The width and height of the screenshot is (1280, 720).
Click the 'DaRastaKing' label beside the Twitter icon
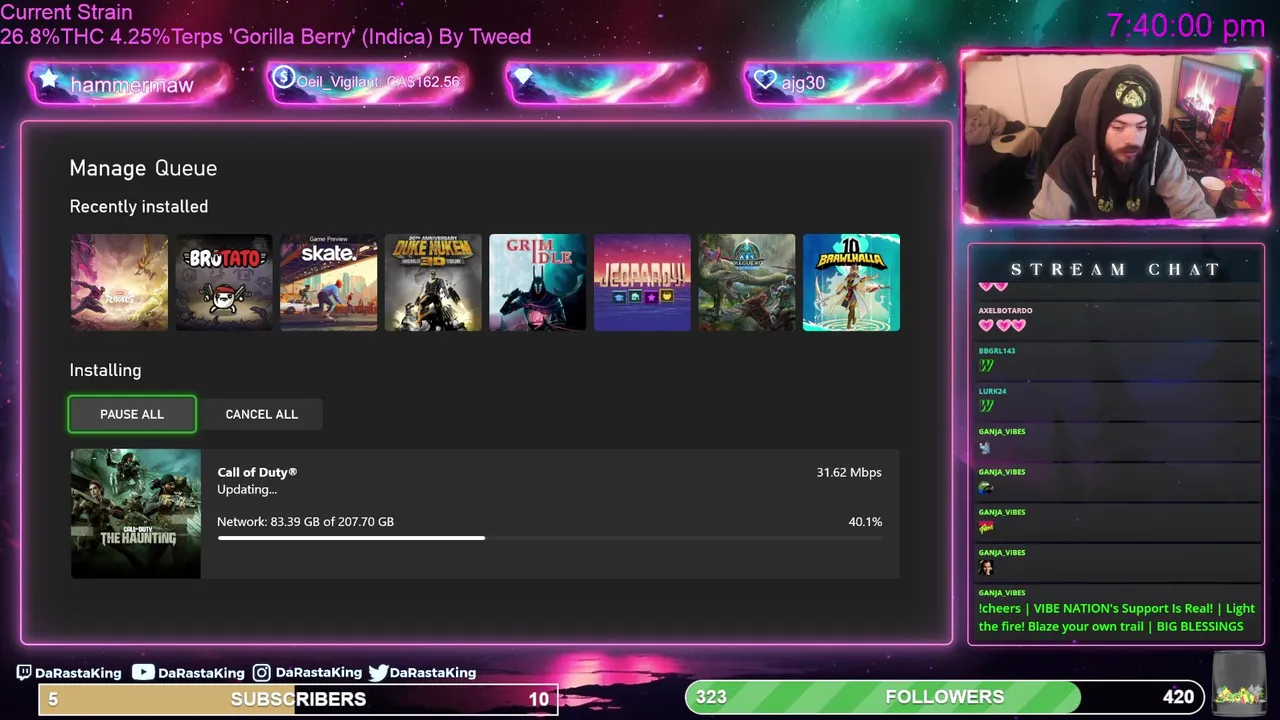[433, 673]
